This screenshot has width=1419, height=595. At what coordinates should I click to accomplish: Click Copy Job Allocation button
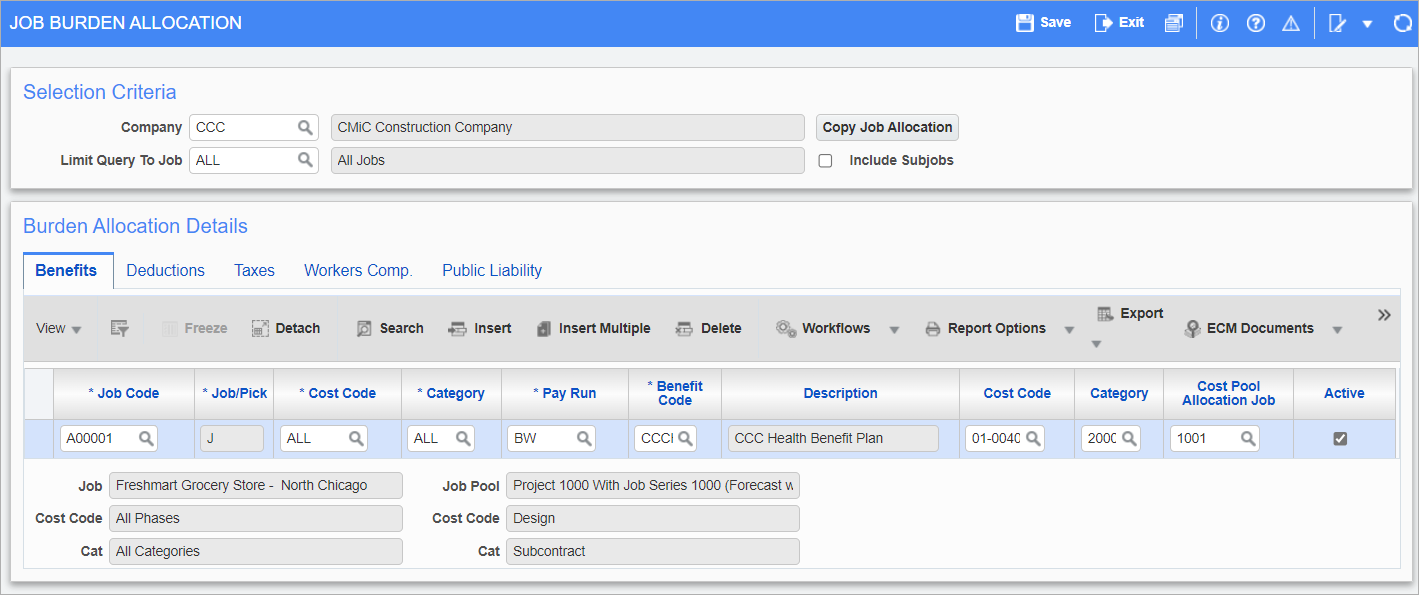888,127
